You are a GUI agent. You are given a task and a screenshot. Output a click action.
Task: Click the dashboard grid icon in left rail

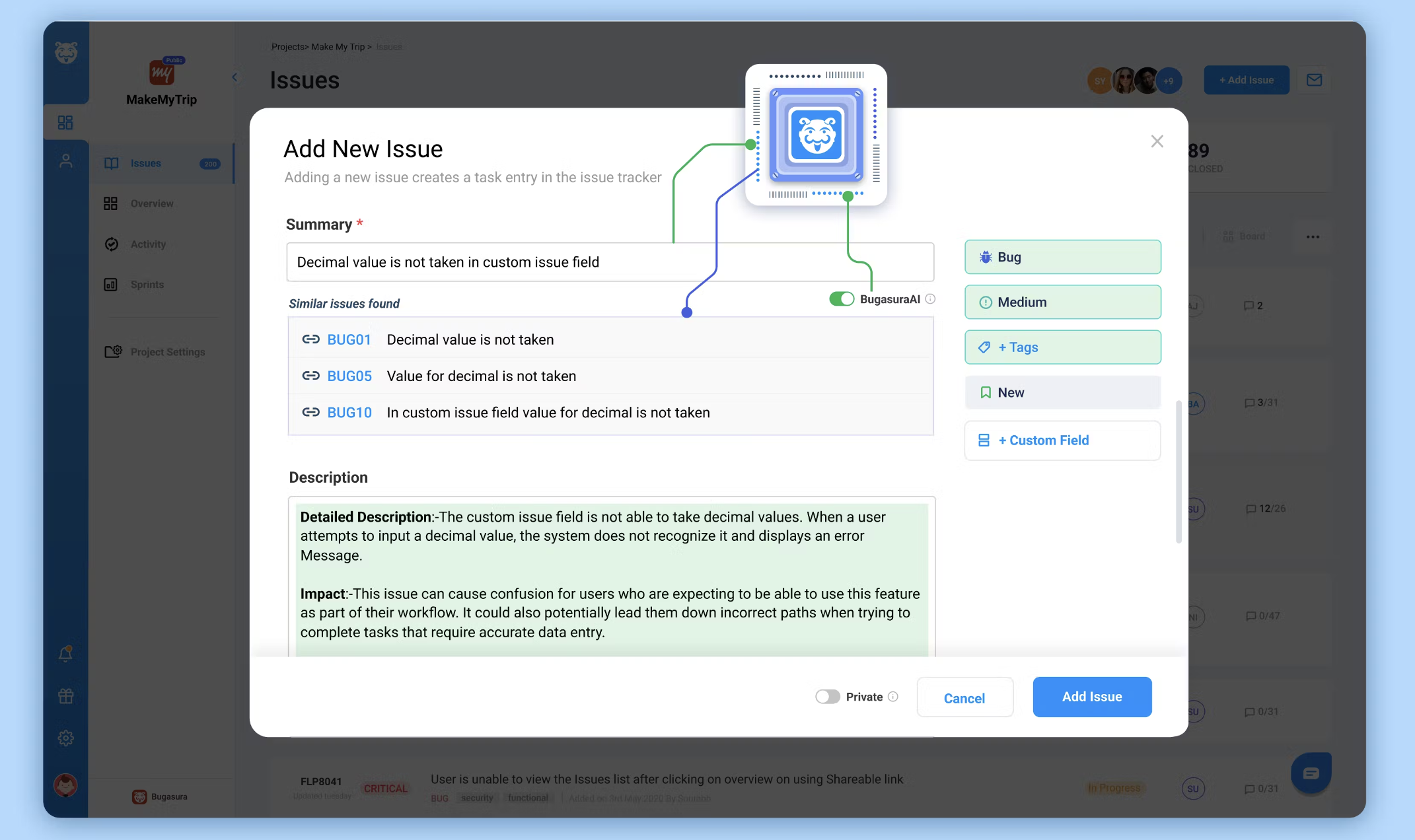point(65,123)
